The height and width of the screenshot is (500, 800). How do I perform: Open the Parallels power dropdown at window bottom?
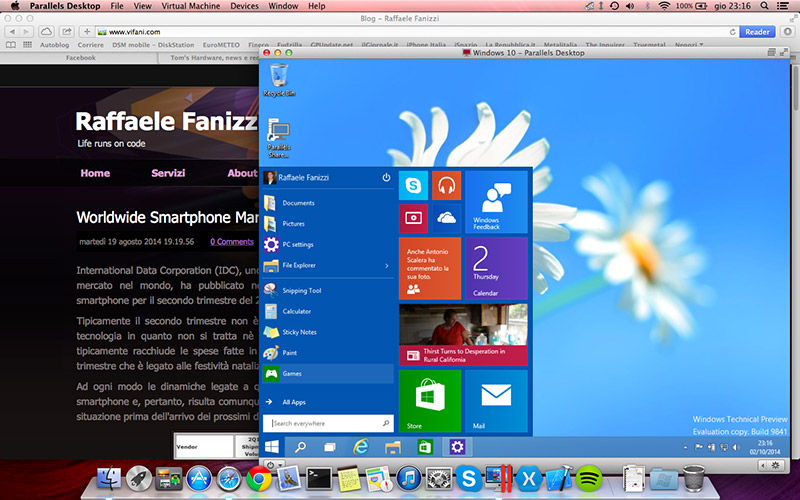pos(273,465)
